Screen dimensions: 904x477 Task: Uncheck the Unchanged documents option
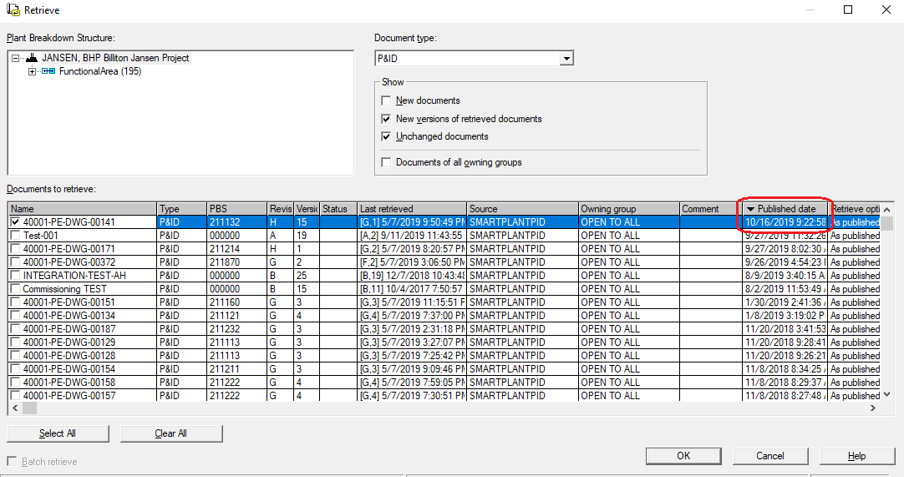pos(387,137)
